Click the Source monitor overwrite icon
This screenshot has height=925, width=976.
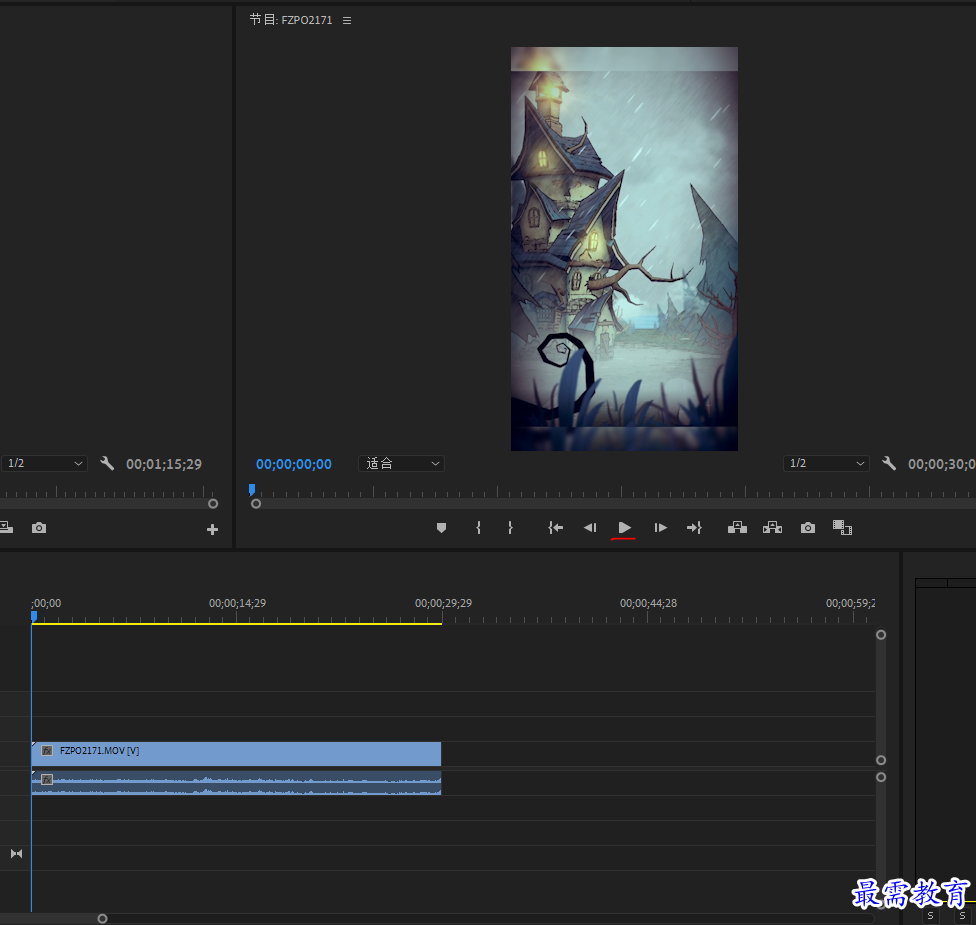(6, 528)
